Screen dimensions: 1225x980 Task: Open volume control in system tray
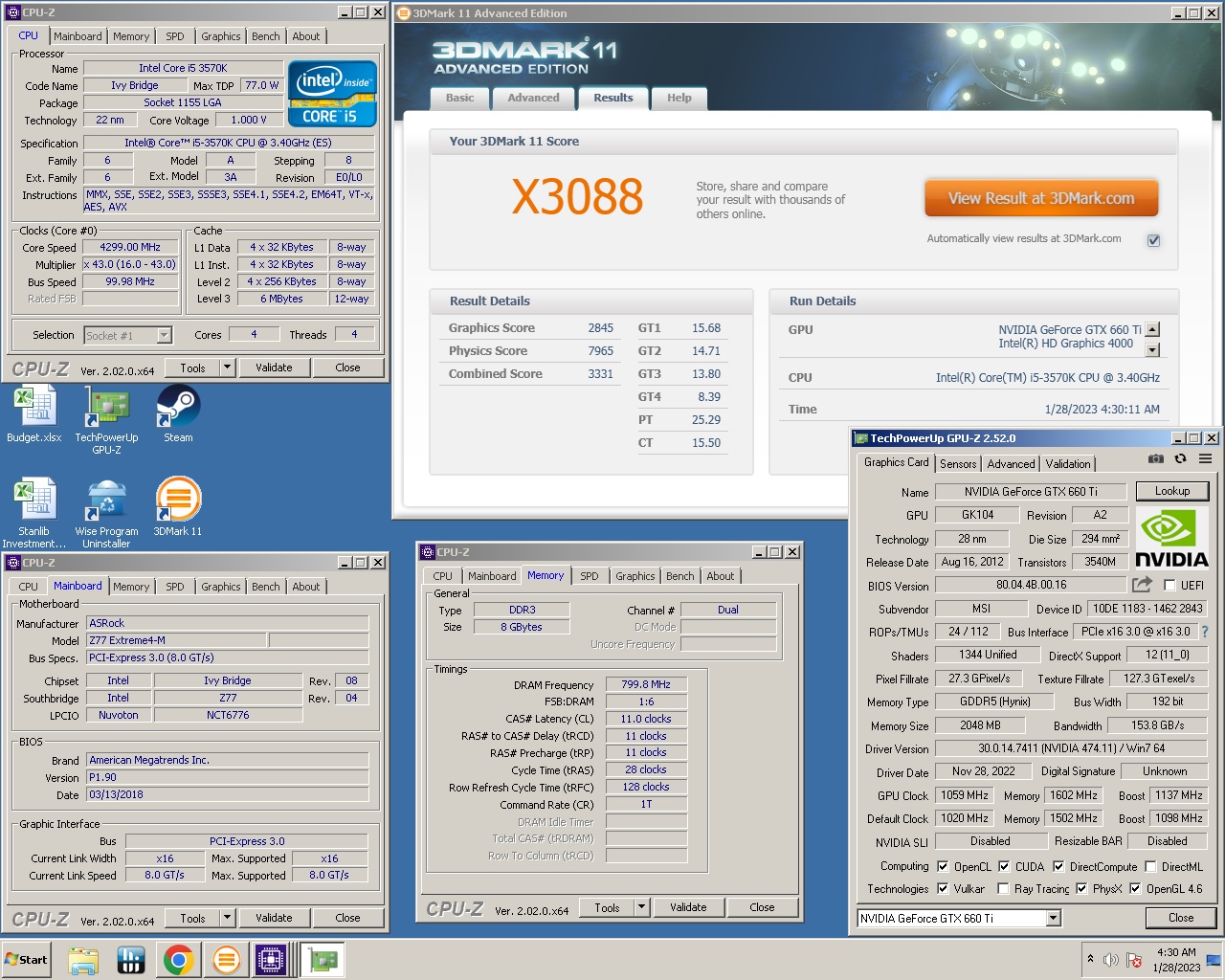[x=1111, y=960]
